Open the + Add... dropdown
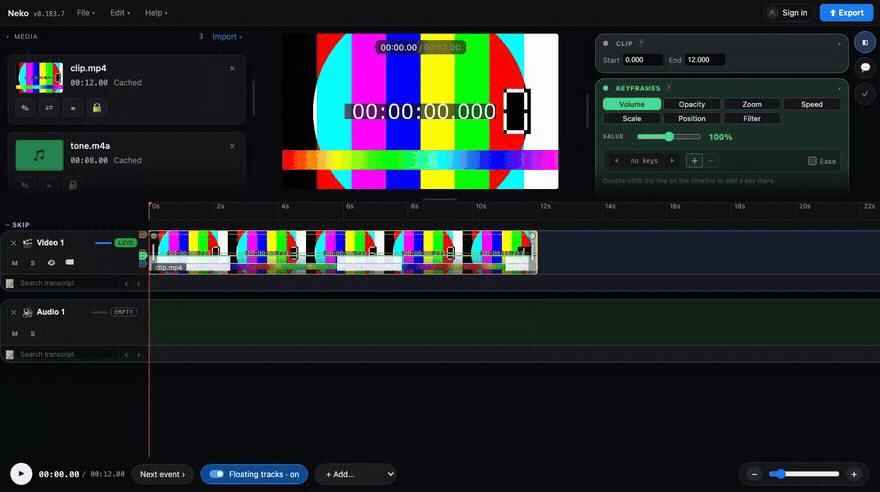 (355, 474)
